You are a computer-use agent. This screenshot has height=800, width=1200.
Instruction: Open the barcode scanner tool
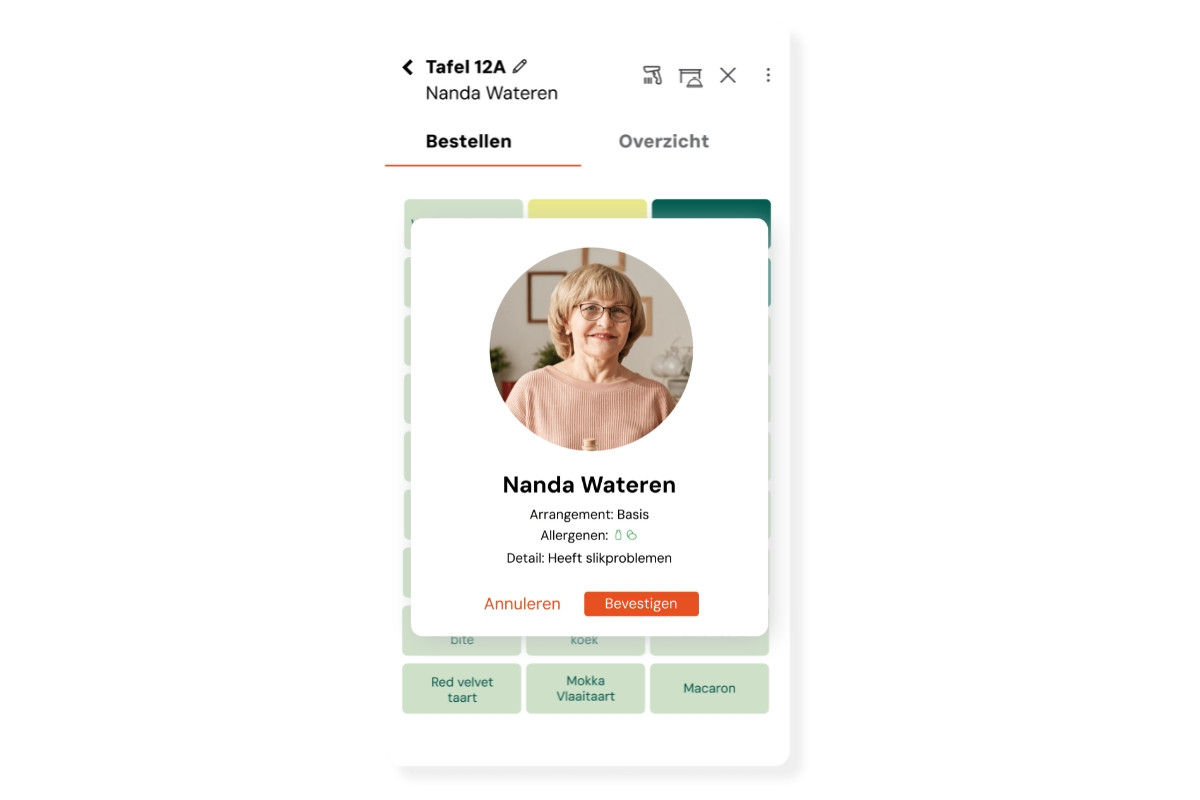pyautogui.click(x=652, y=75)
